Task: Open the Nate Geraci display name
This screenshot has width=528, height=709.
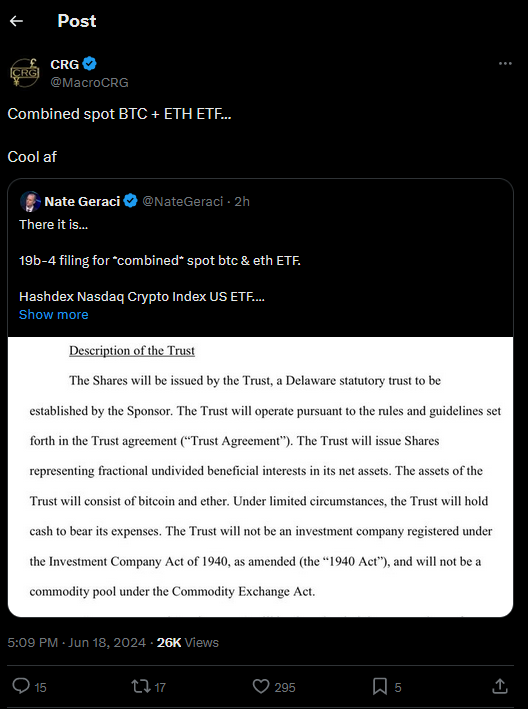Action: click(x=82, y=201)
